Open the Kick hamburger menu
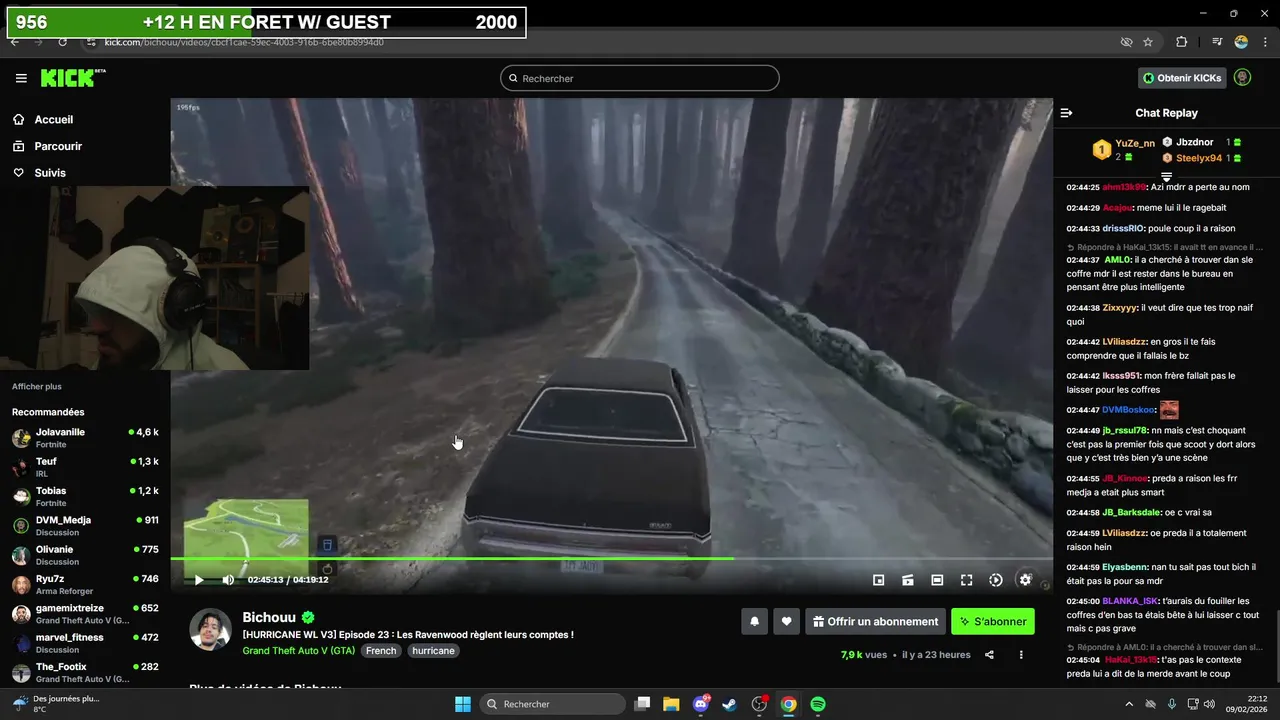This screenshot has height=720, width=1280. 21,78
